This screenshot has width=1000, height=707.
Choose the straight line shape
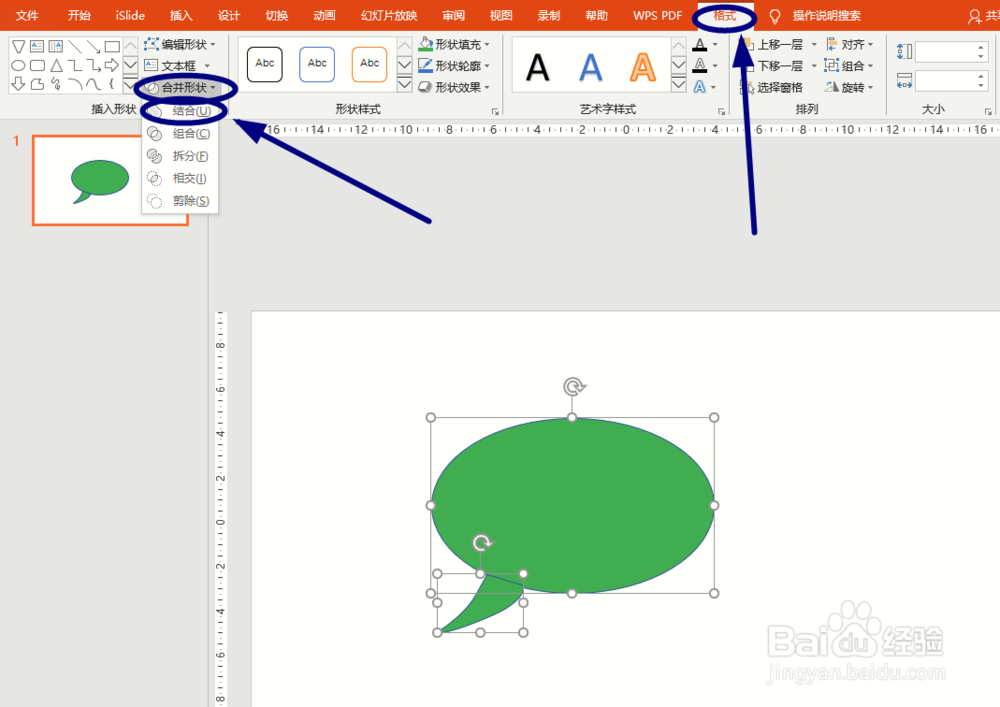pos(75,47)
